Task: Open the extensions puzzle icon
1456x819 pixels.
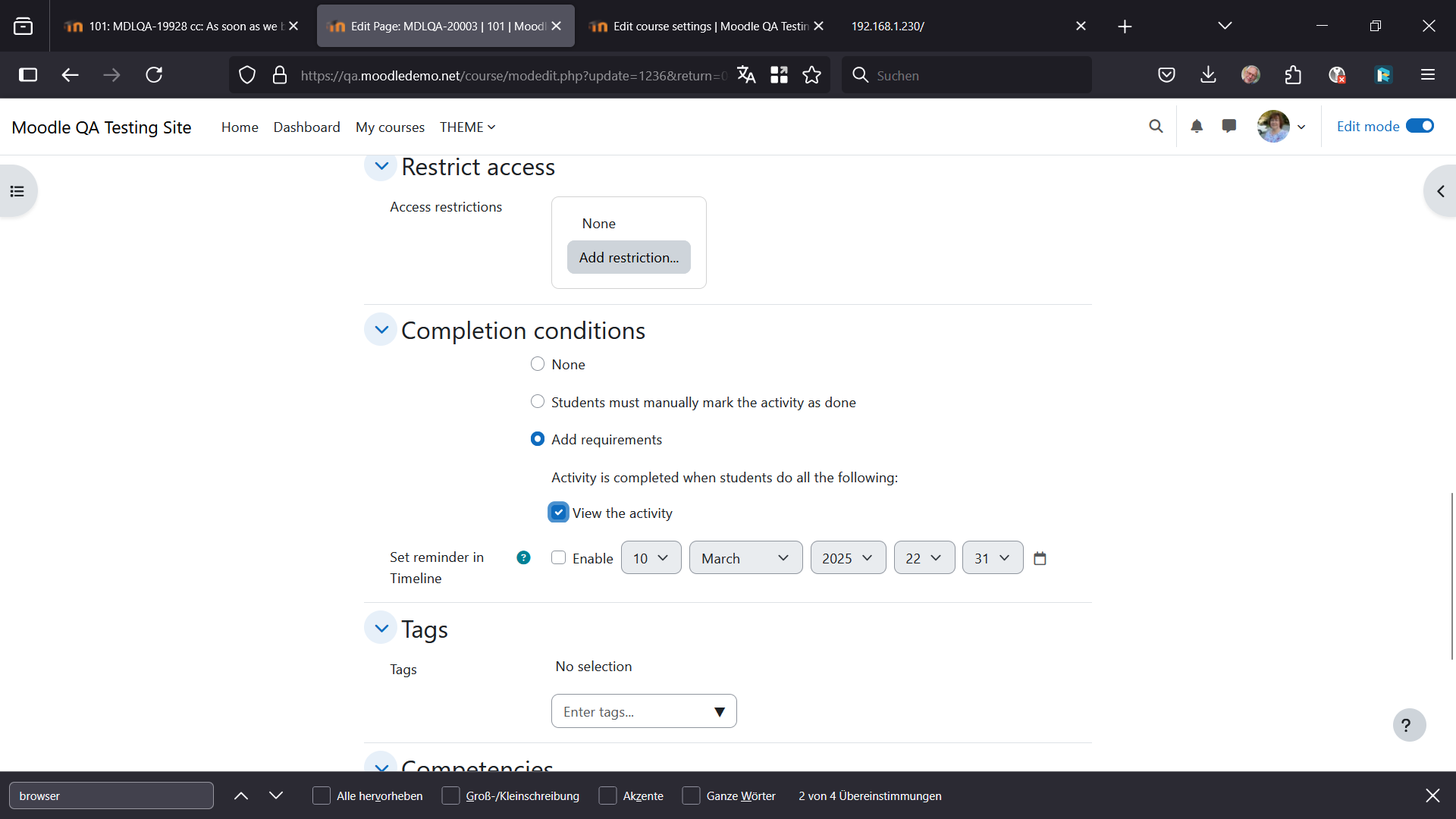Action: click(1293, 75)
